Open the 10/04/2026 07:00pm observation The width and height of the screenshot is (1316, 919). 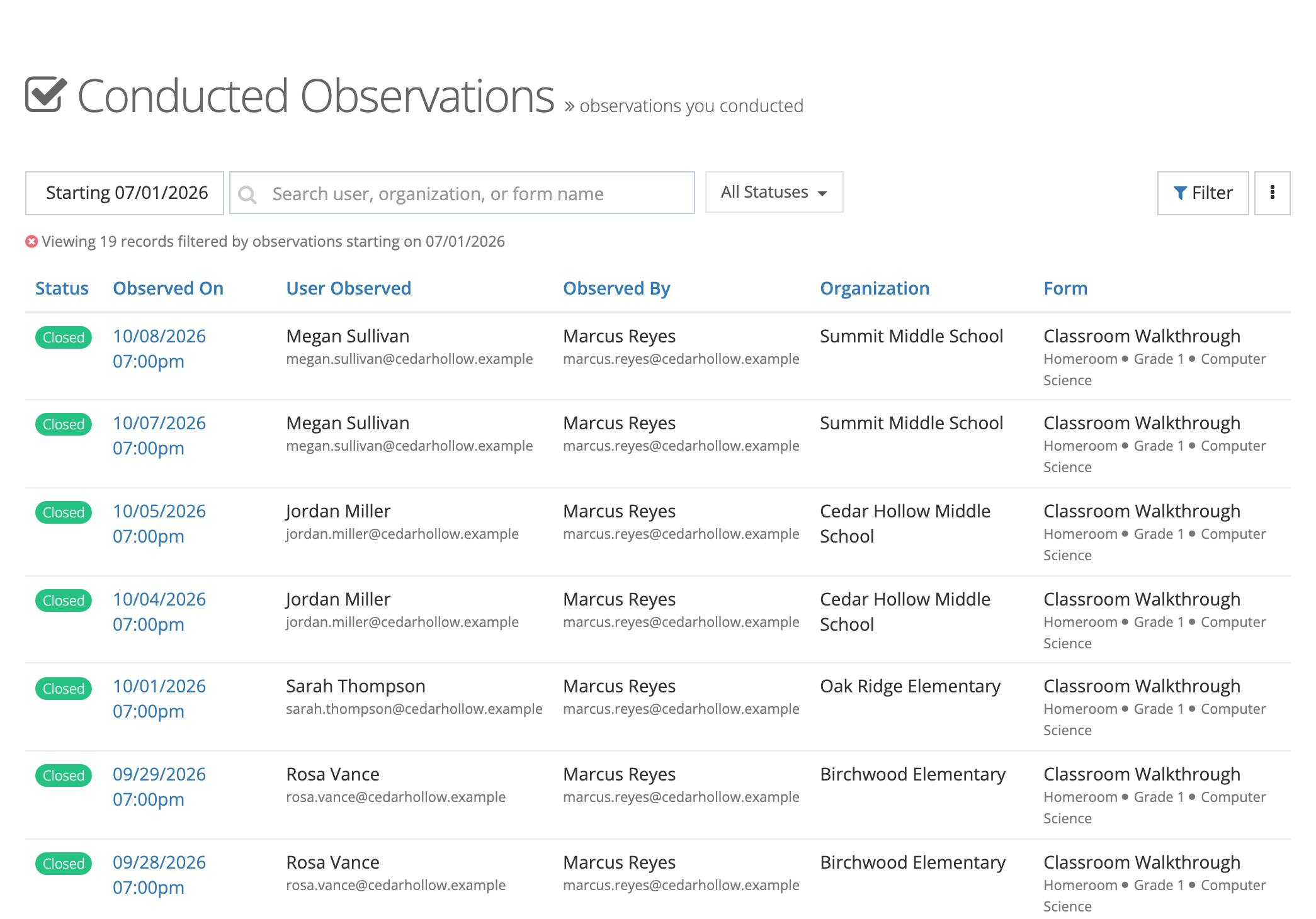159,612
